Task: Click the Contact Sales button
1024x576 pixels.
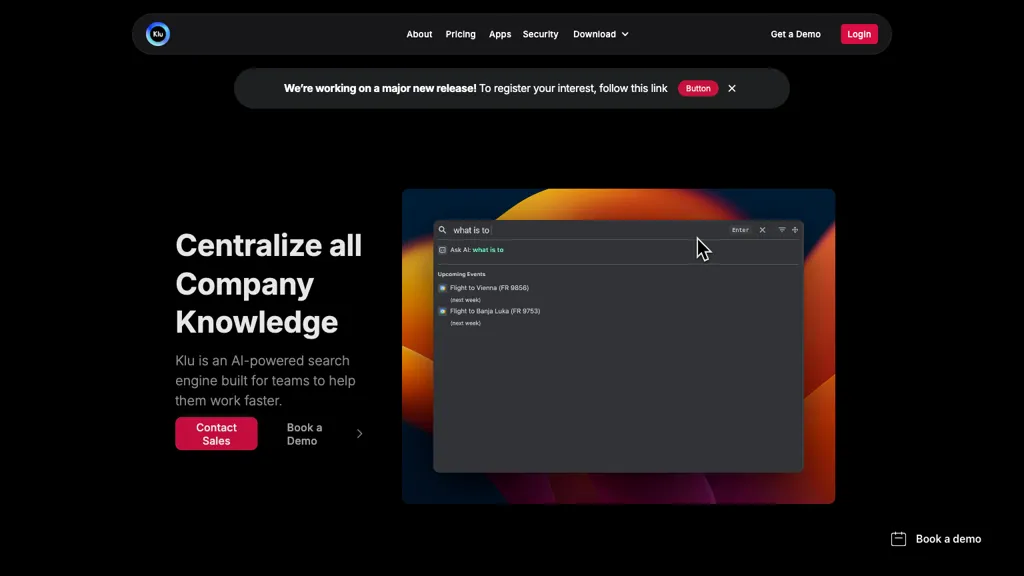Action: 216,433
